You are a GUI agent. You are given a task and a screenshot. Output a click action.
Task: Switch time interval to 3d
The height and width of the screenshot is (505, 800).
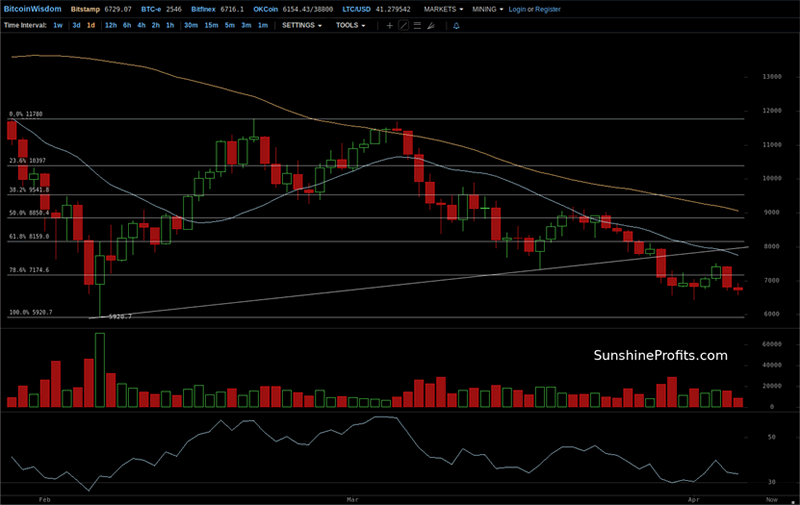tap(76, 24)
